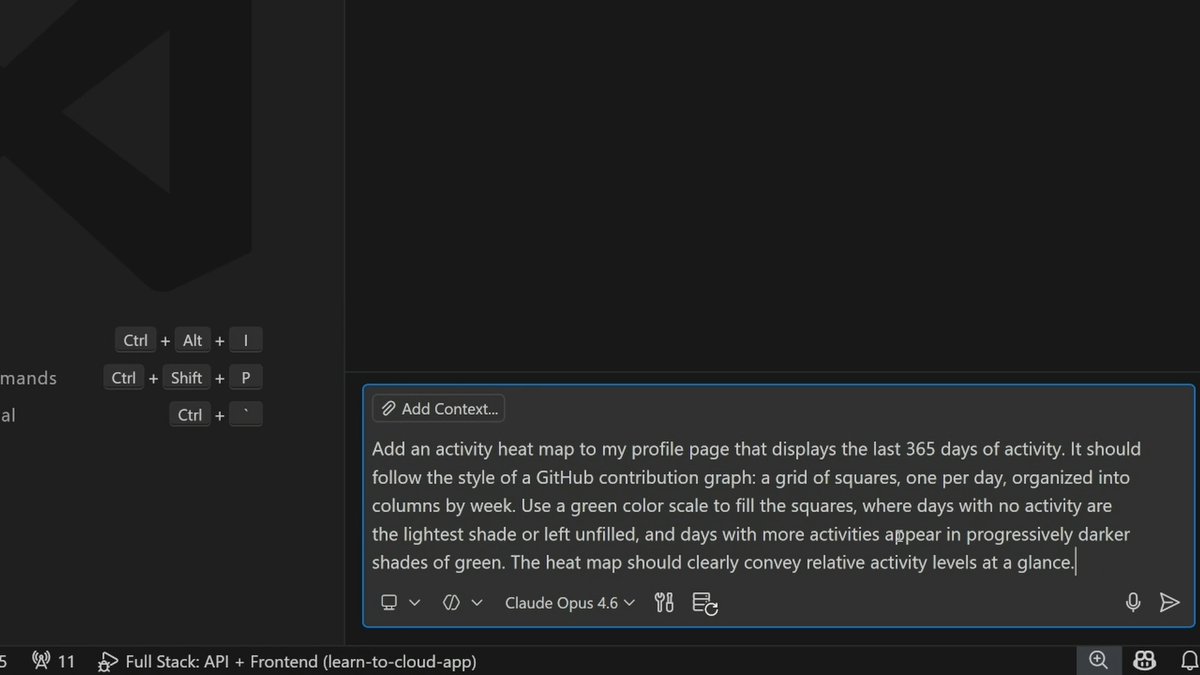Open Copilot status icon in status bar
The height and width of the screenshot is (675, 1200).
[x=1145, y=660]
